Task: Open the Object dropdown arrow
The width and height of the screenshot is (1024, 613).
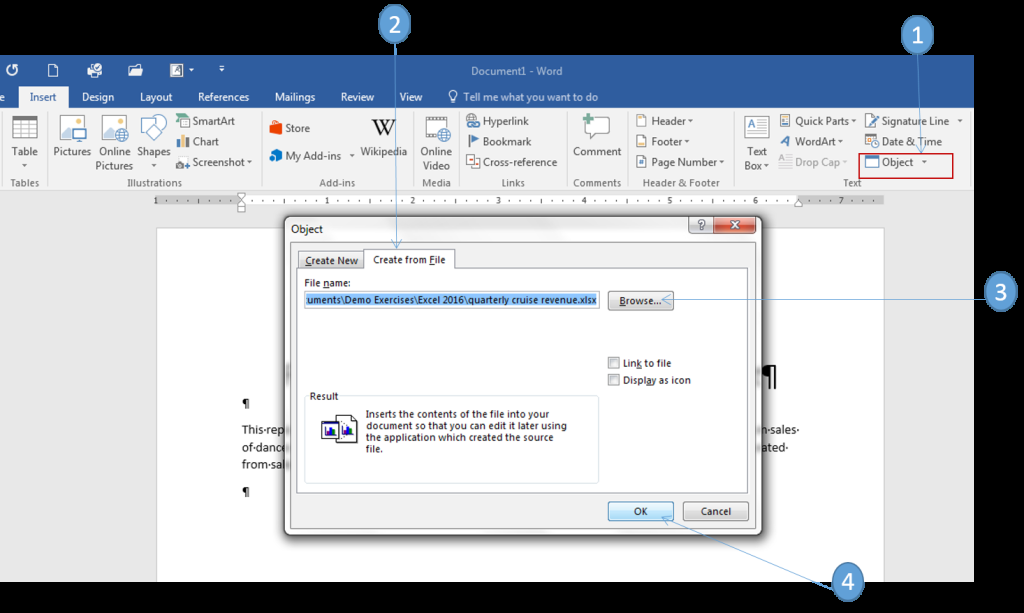Action: pyautogui.click(x=927, y=161)
